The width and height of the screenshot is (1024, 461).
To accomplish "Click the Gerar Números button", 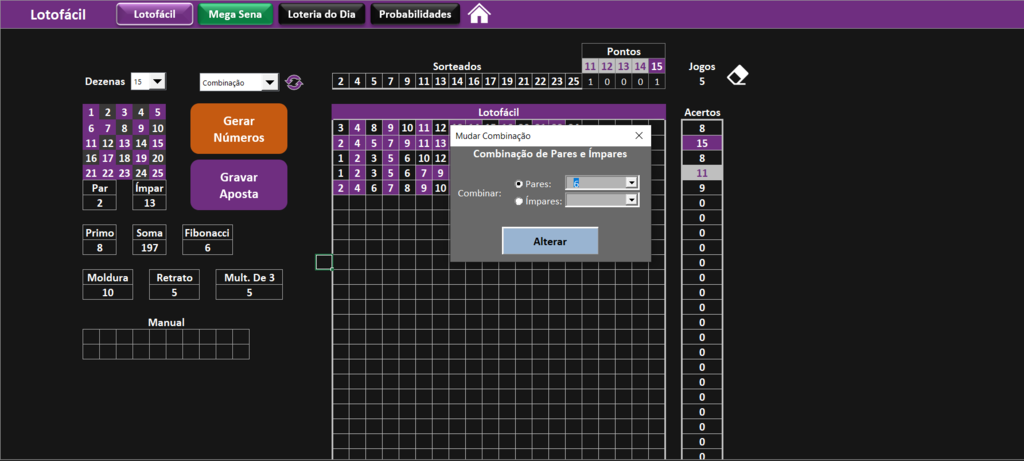I will click(x=239, y=129).
